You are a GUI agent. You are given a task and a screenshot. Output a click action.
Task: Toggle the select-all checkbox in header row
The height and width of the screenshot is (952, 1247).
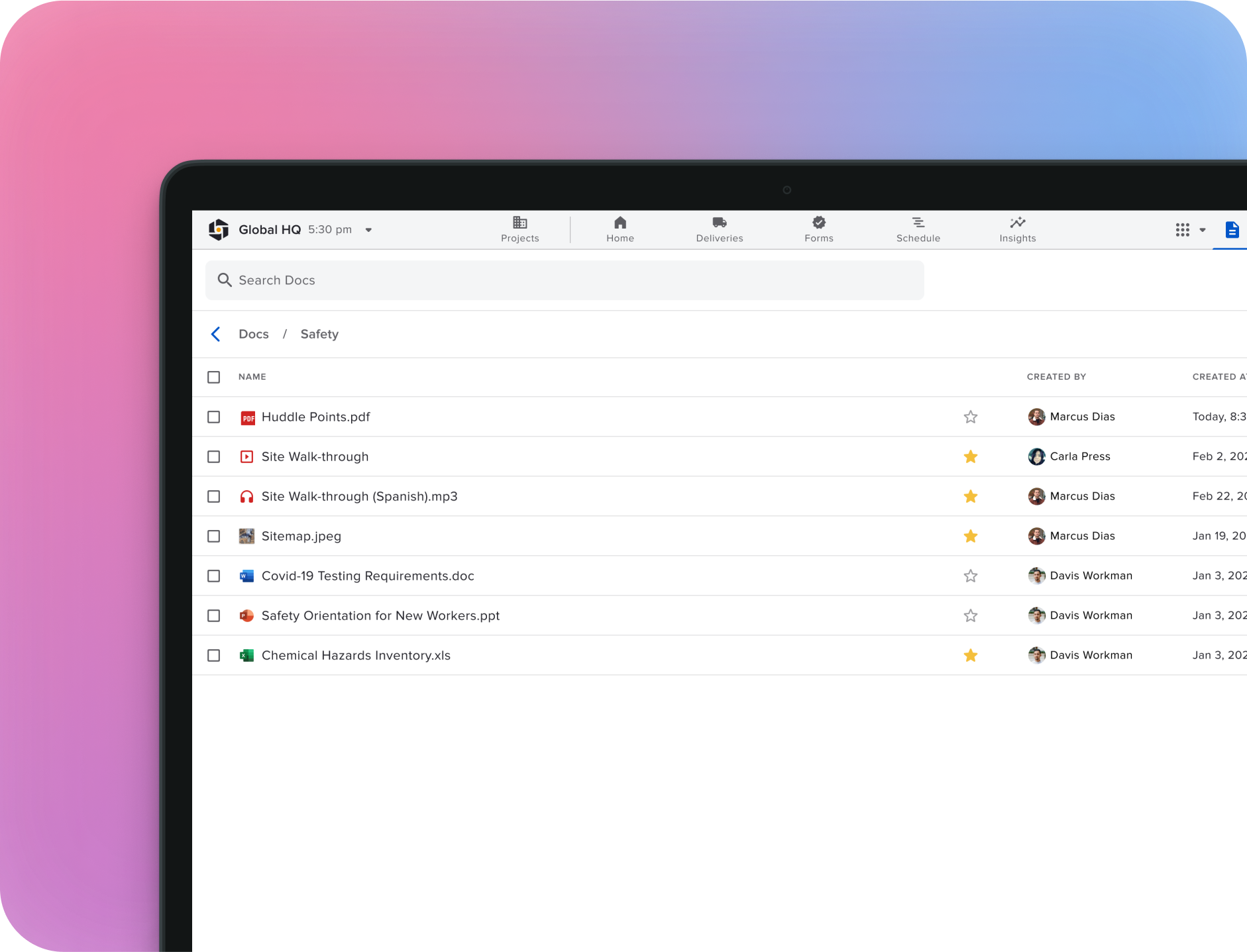[213, 377]
